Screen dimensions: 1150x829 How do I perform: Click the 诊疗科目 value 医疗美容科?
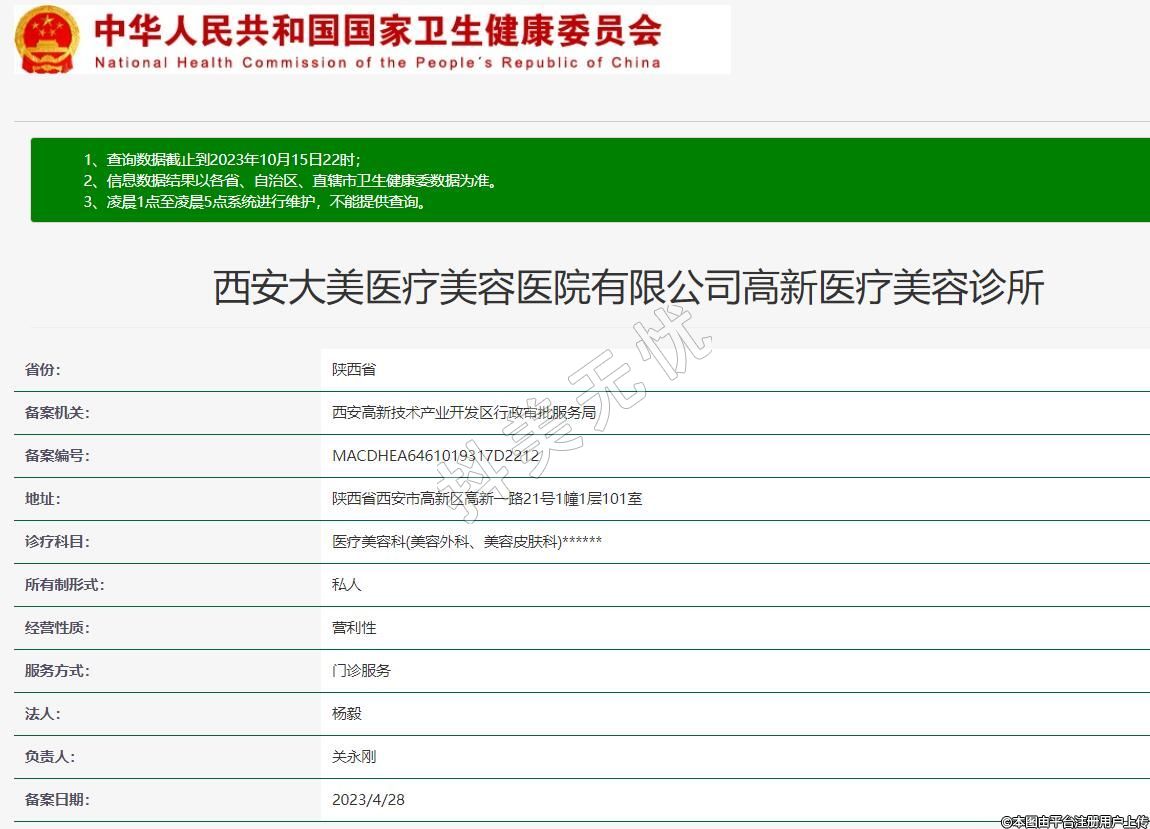tap(466, 541)
